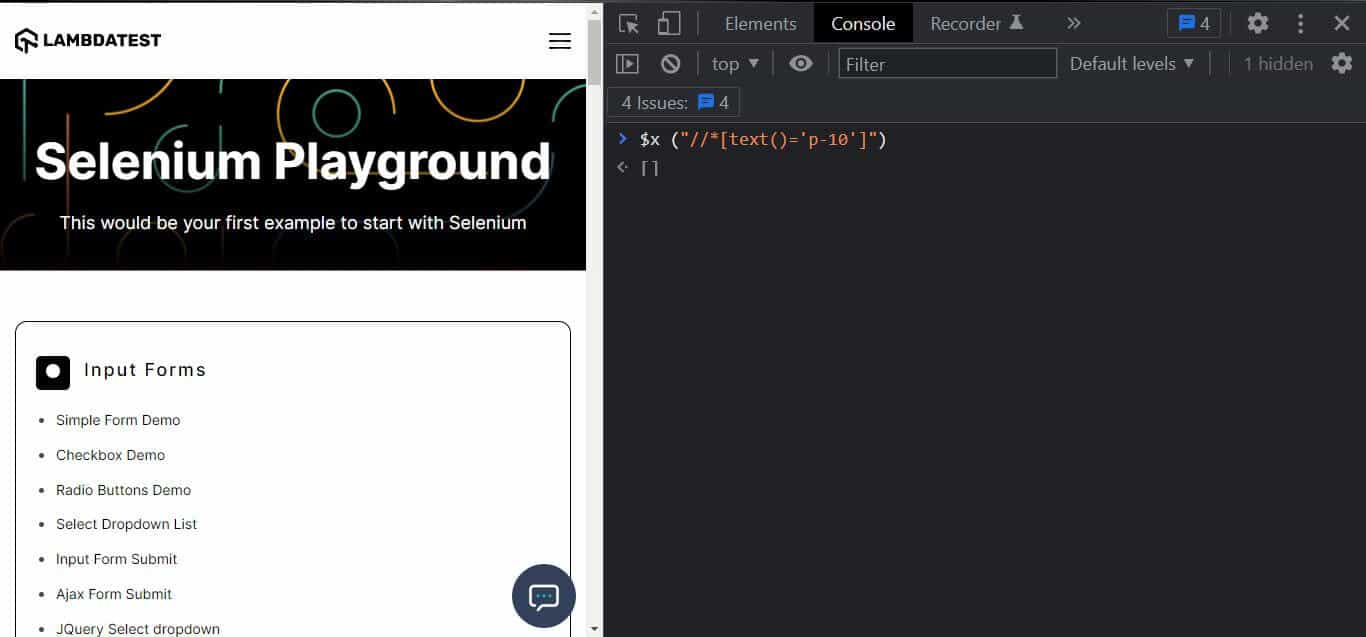Click inside the console Filter field
The image size is (1366, 637).
(945, 63)
